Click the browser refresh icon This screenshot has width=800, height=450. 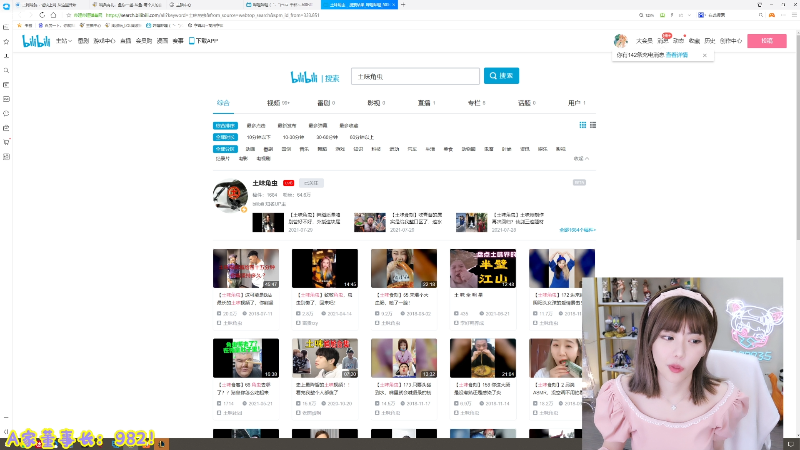[42, 15]
